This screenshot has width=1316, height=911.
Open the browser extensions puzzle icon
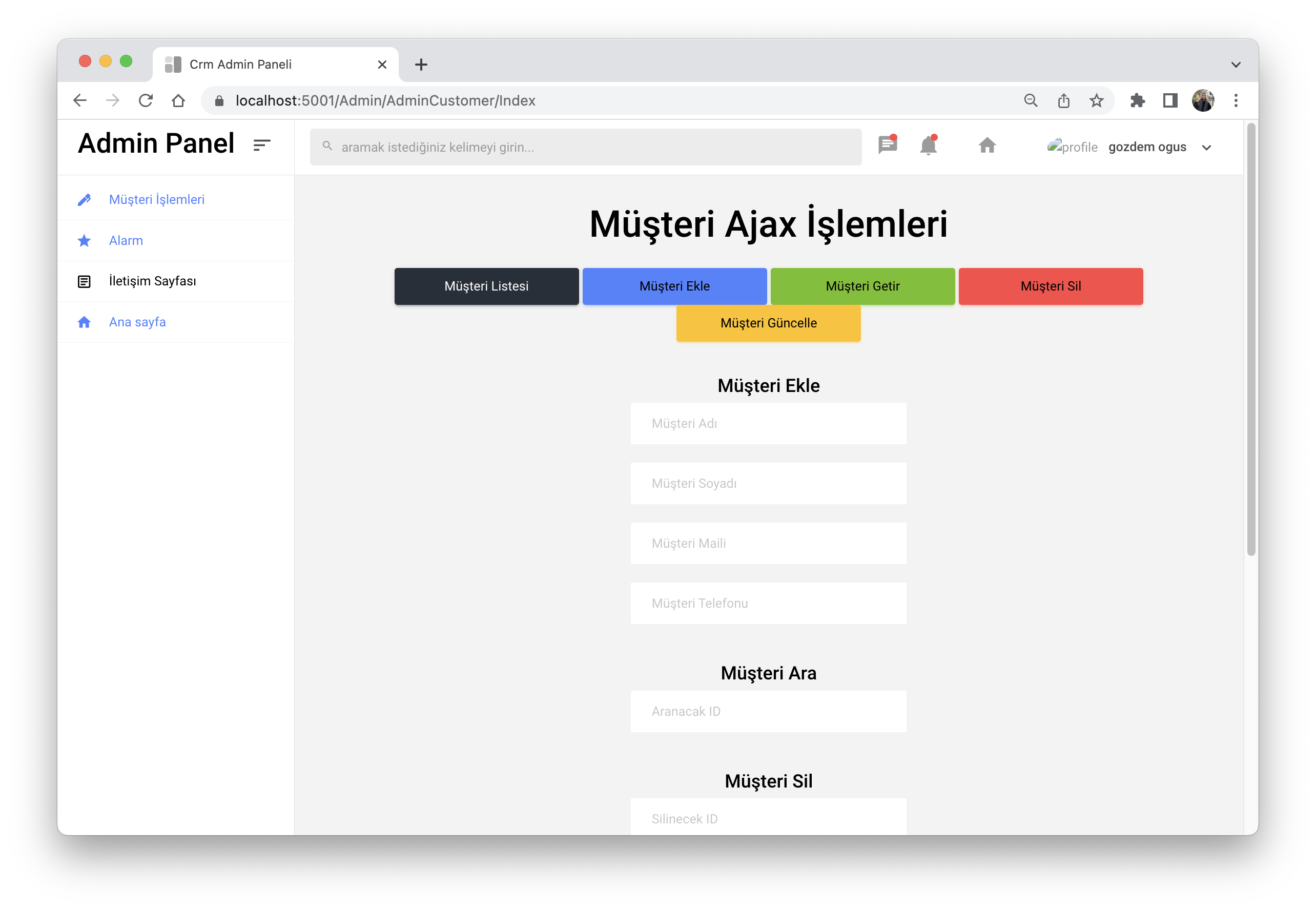coord(1137,100)
